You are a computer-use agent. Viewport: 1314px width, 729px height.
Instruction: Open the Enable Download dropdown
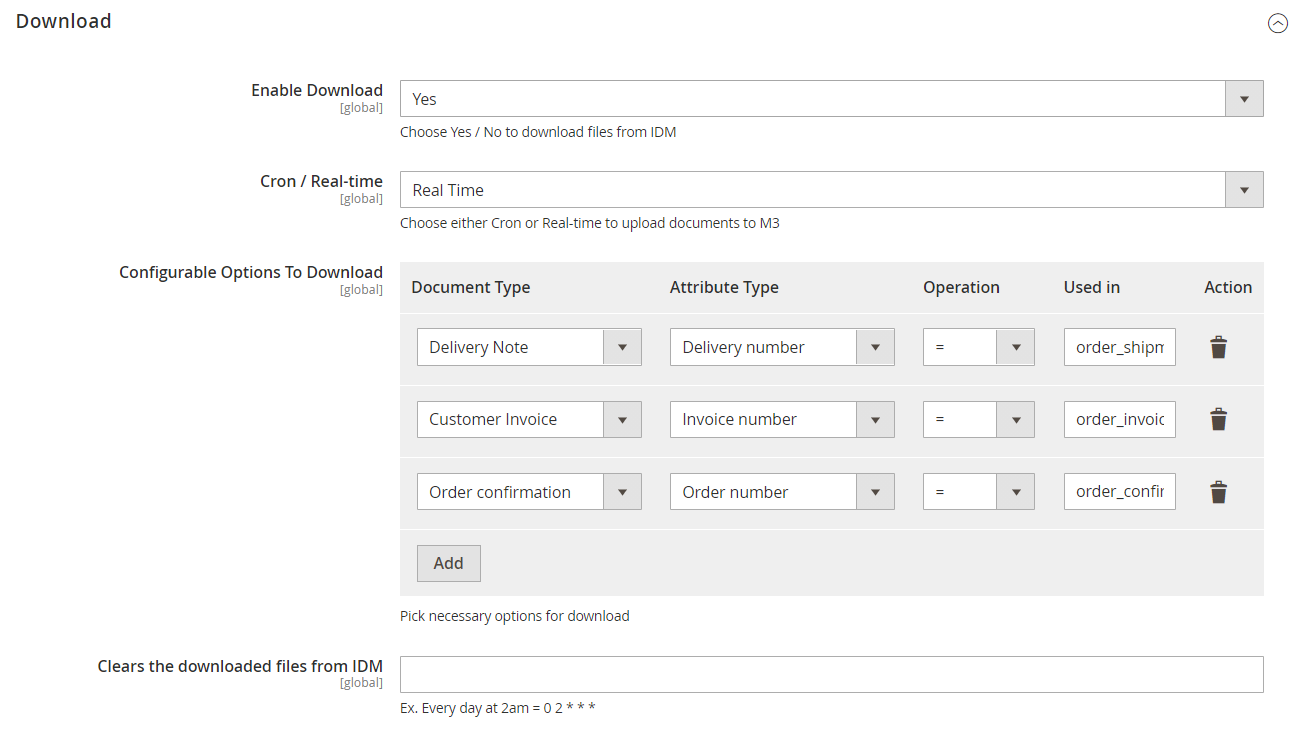(x=831, y=99)
